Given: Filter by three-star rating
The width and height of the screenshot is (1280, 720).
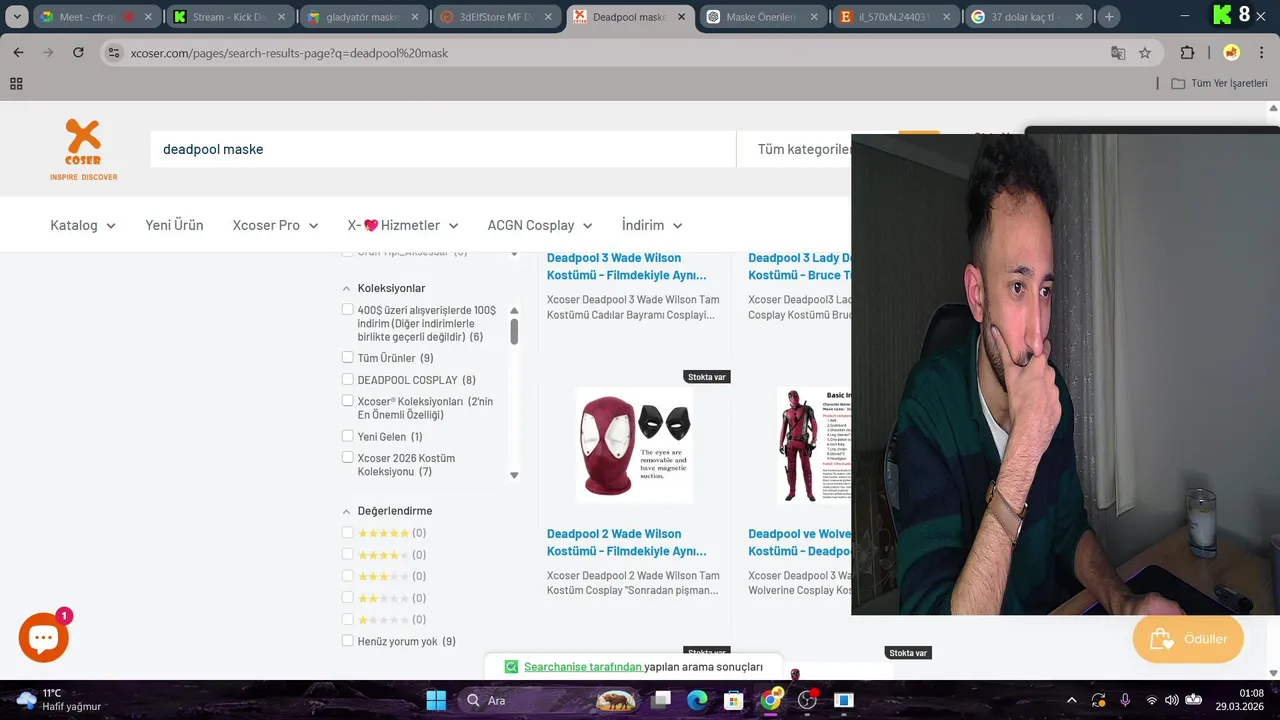Looking at the screenshot, I should (348, 576).
